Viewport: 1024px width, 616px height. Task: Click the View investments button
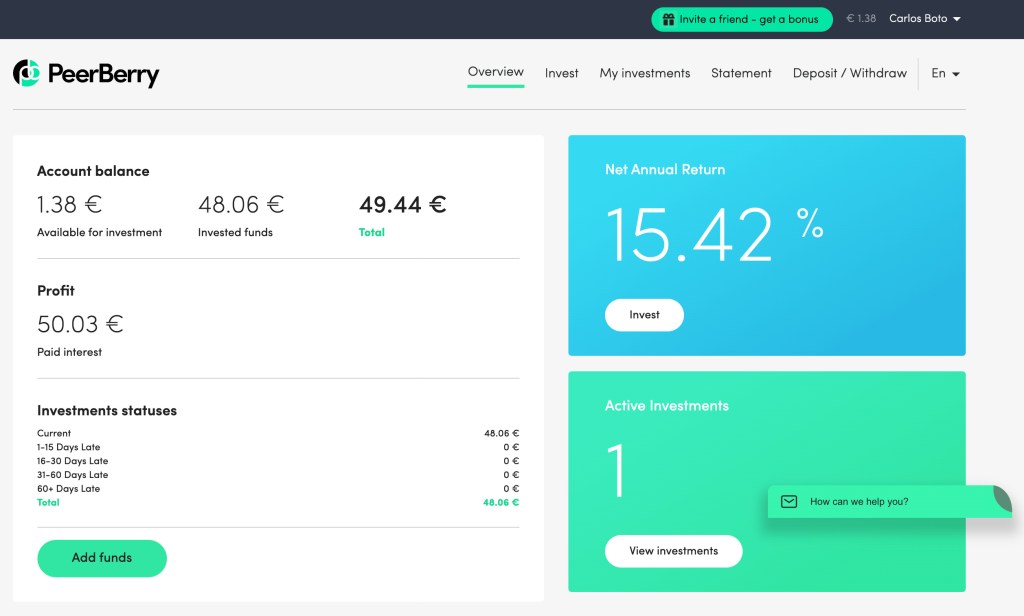[673, 551]
